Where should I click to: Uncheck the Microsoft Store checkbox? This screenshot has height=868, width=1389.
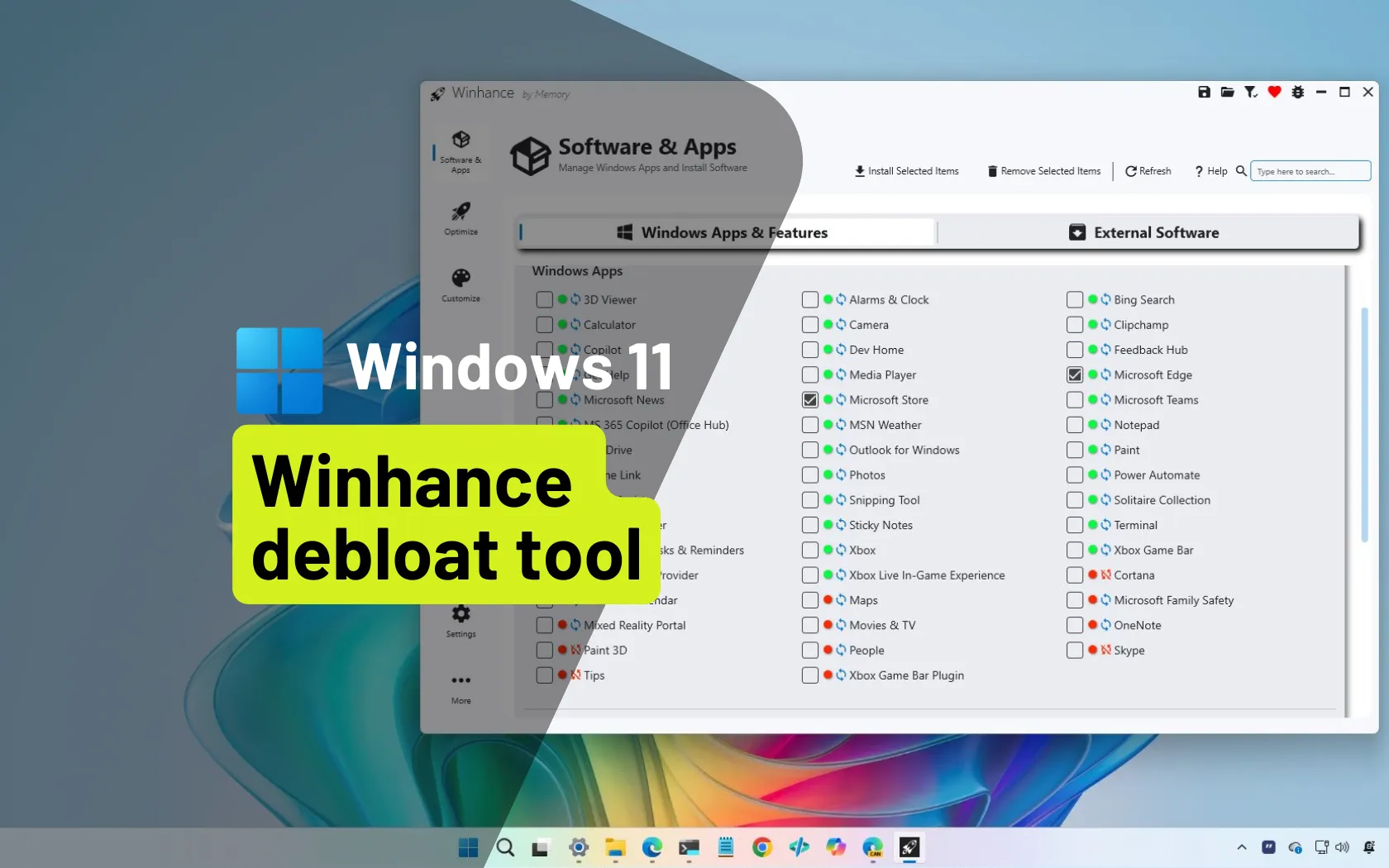pos(810,400)
